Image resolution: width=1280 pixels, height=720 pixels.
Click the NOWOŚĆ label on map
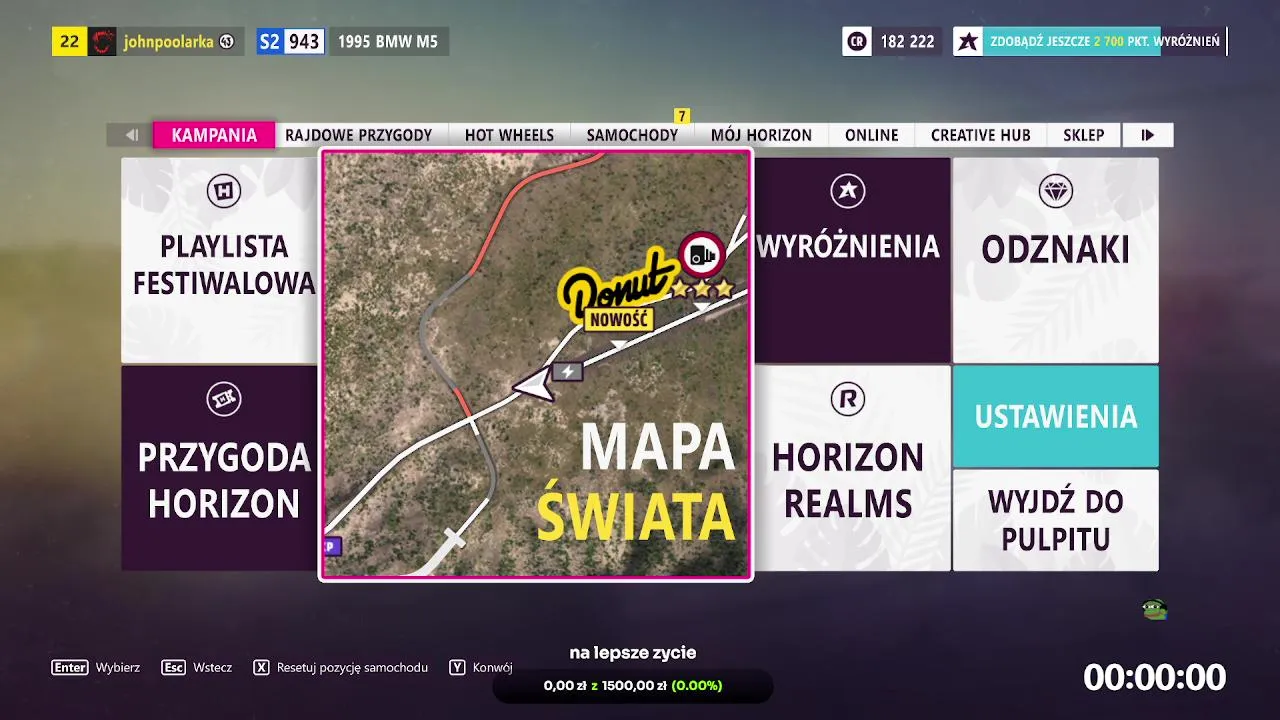tap(619, 320)
